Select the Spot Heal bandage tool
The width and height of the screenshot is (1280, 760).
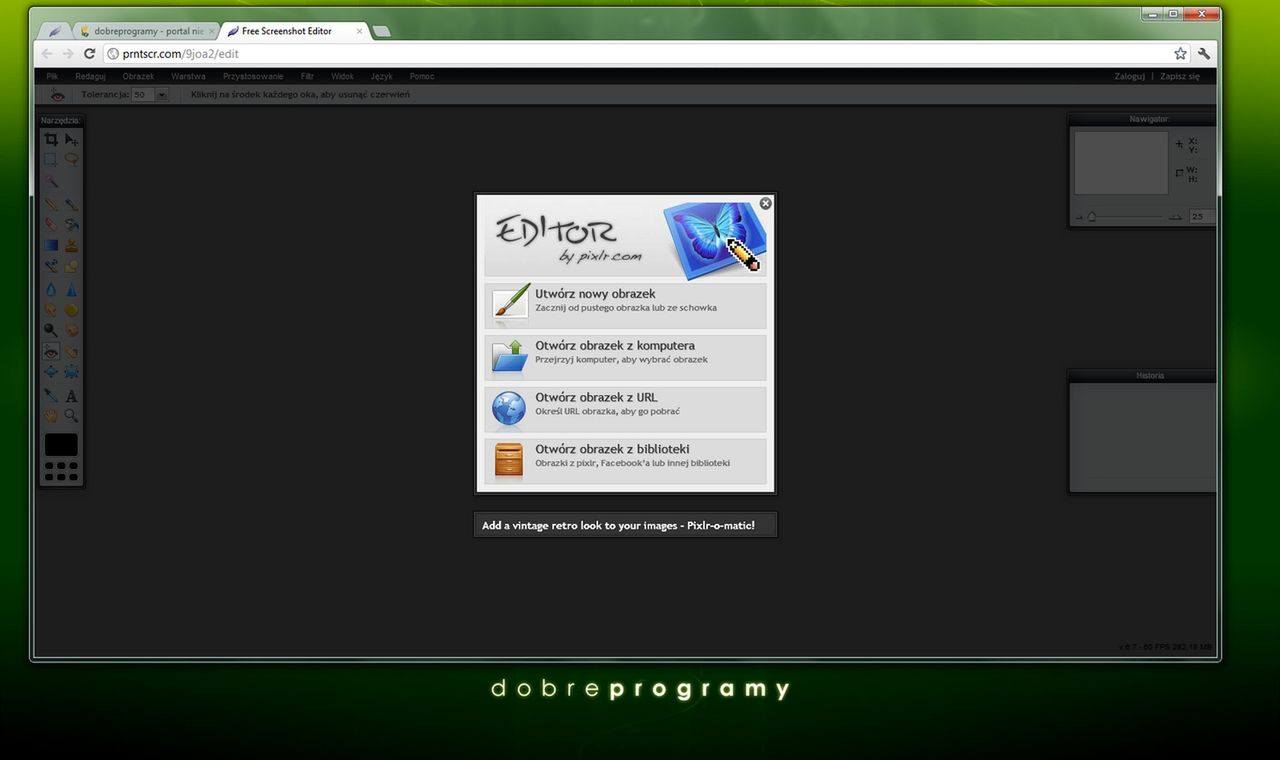pos(71,351)
